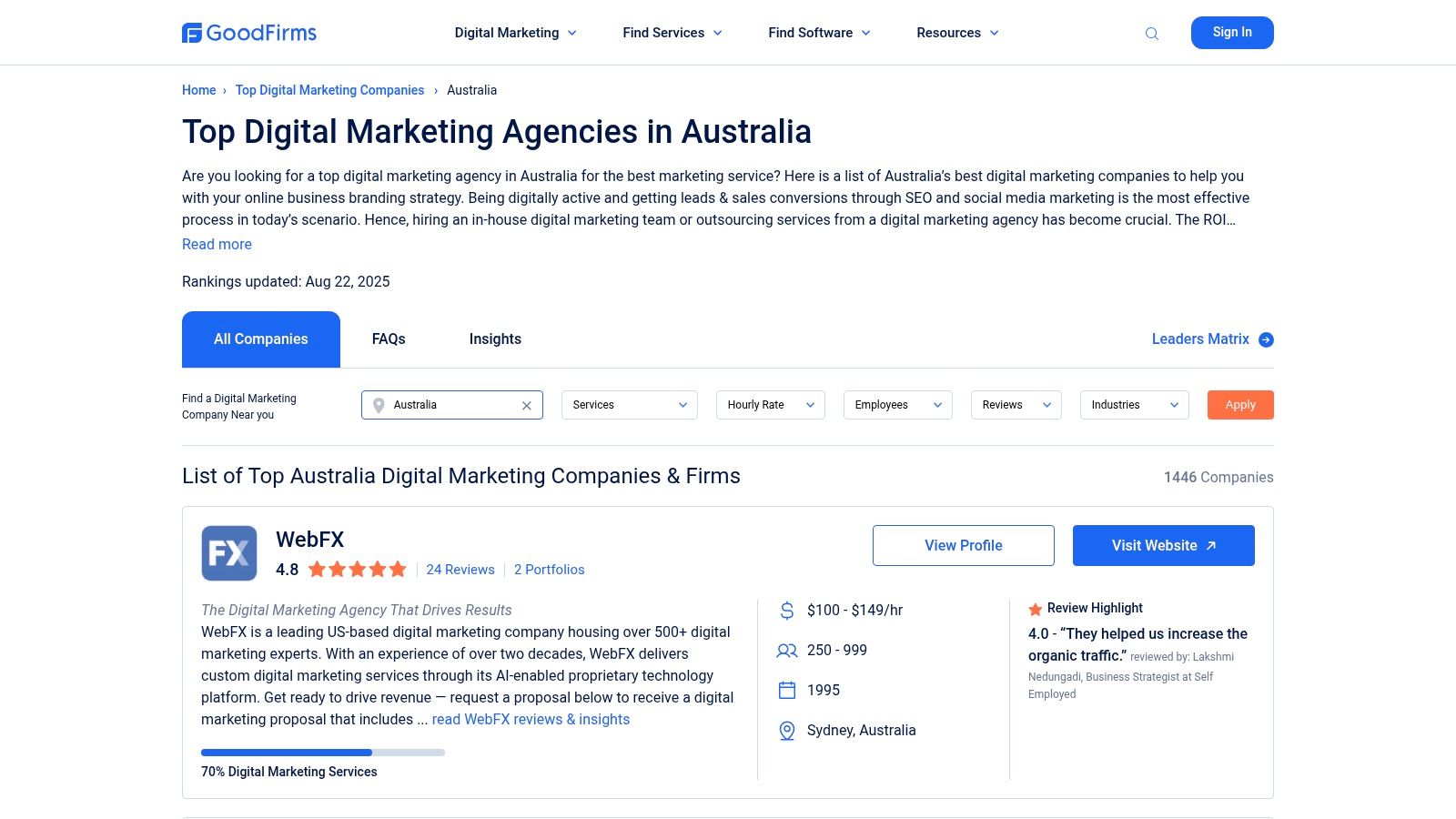The width and height of the screenshot is (1456, 819).
Task: Select the All Companies tab
Action: 261,339
